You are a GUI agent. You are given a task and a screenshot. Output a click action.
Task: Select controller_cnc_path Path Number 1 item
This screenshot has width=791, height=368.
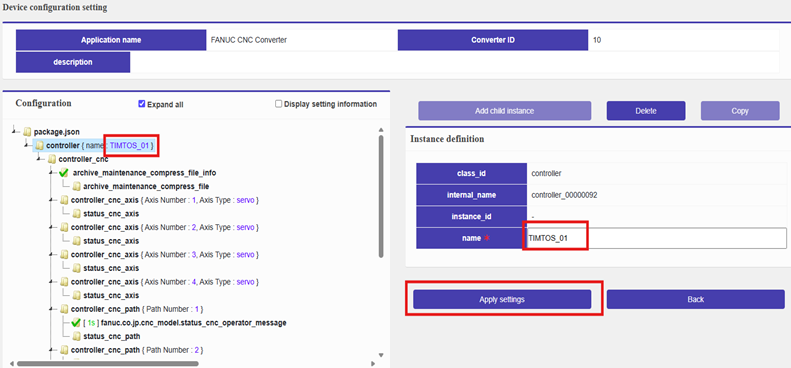pyautogui.click(x=137, y=309)
